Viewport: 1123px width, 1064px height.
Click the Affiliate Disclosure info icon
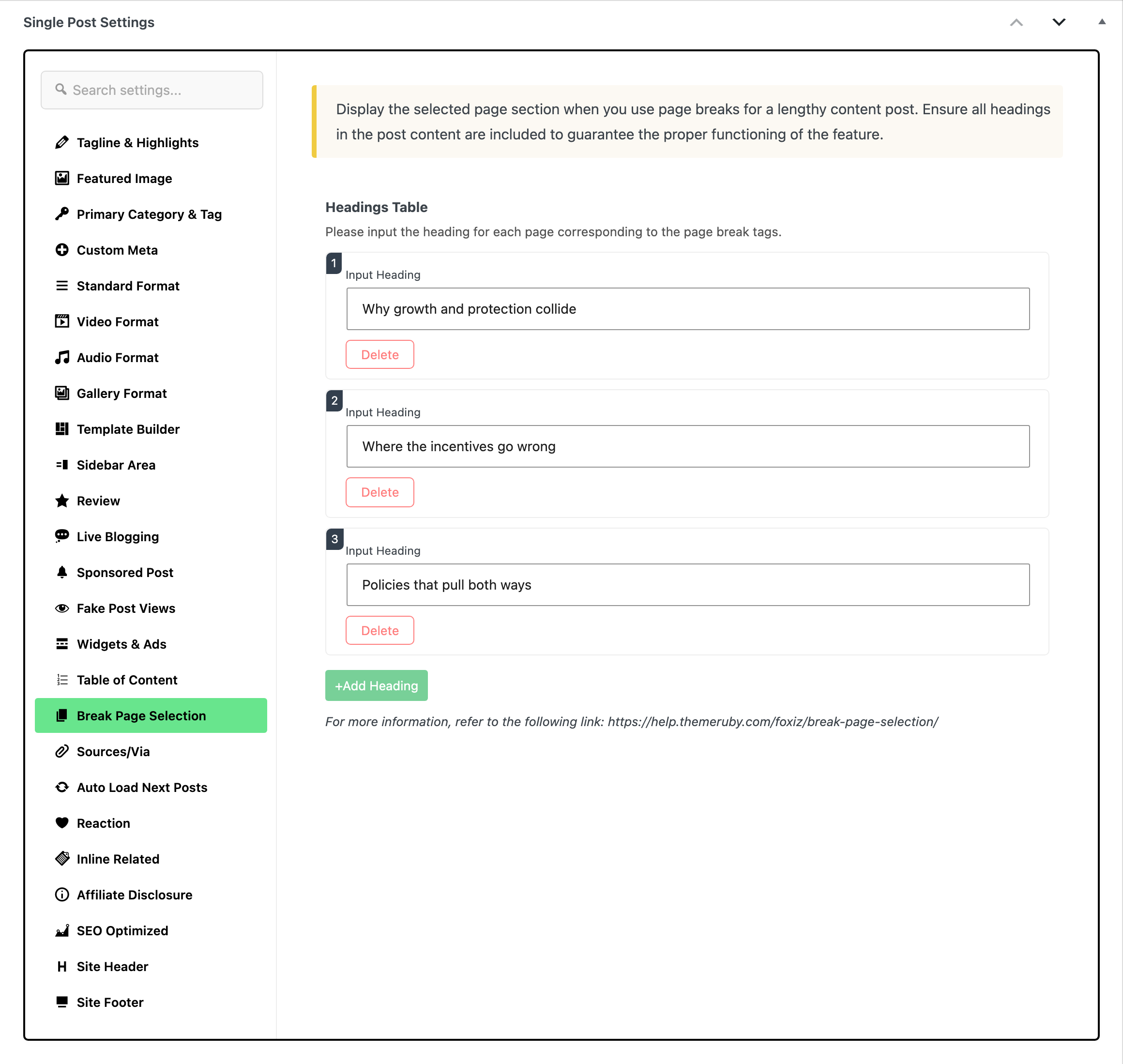[62, 895]
